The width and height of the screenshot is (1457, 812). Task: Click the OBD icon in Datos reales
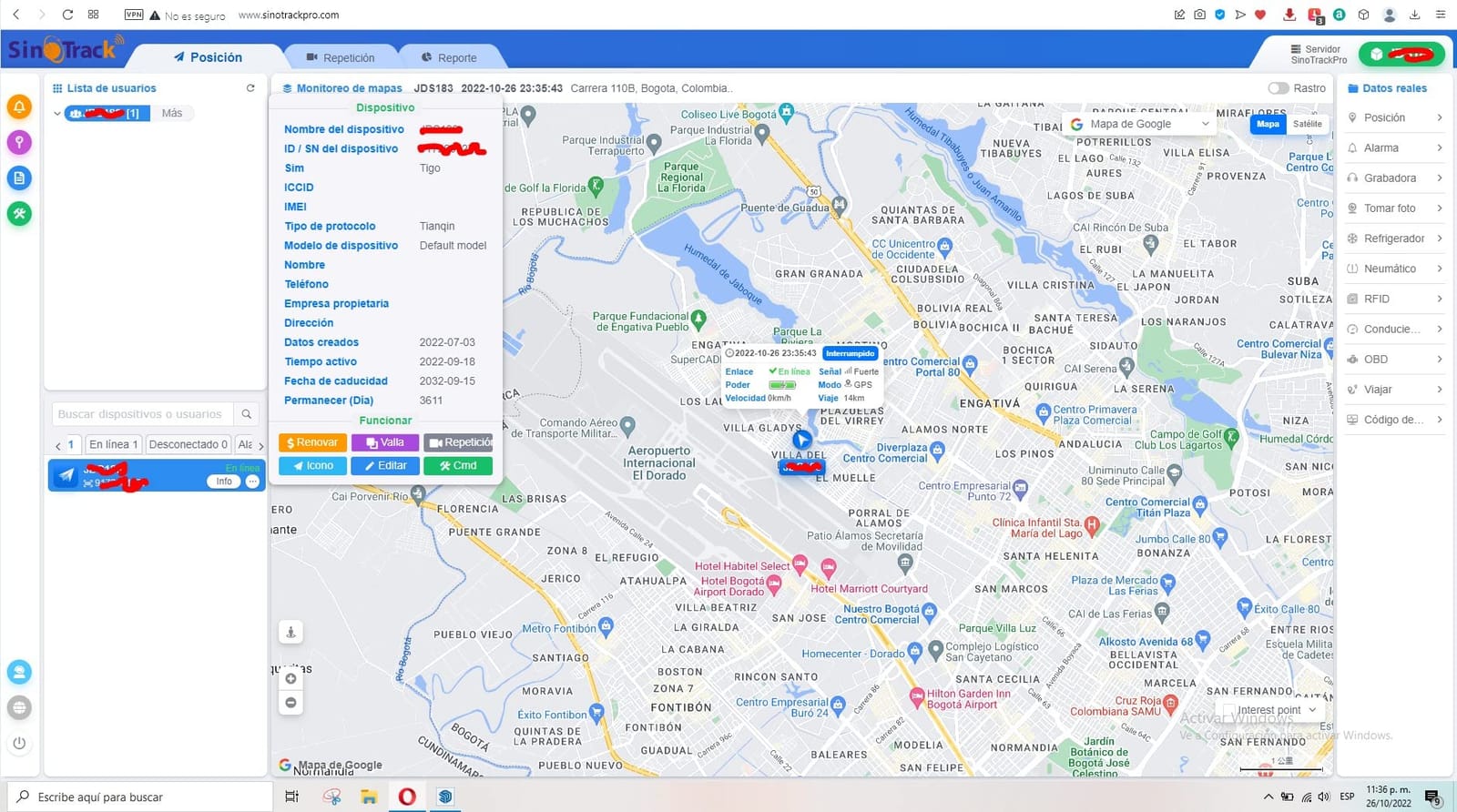pos(1352,360)
